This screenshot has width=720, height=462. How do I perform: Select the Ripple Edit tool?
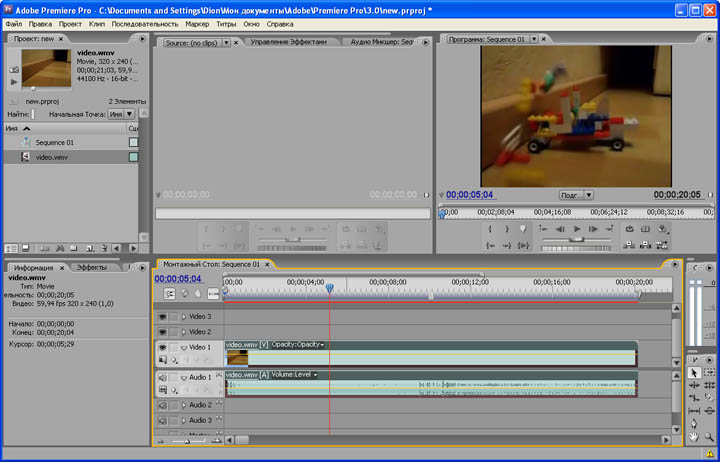(x=694, y=385)
